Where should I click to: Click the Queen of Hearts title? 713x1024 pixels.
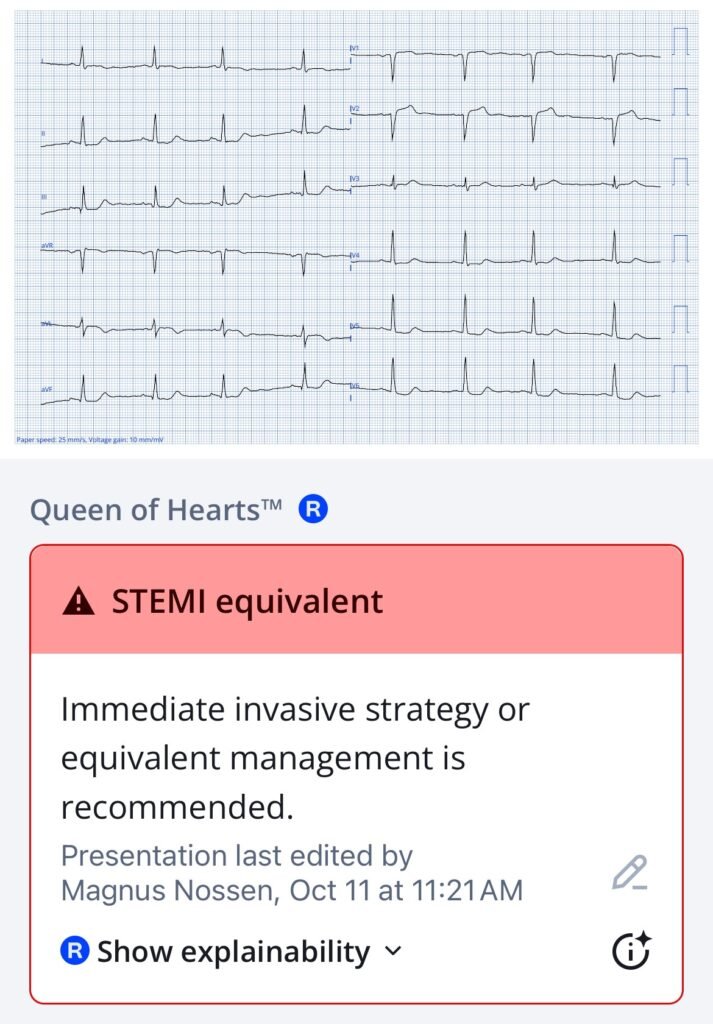(x=156, y=510)
